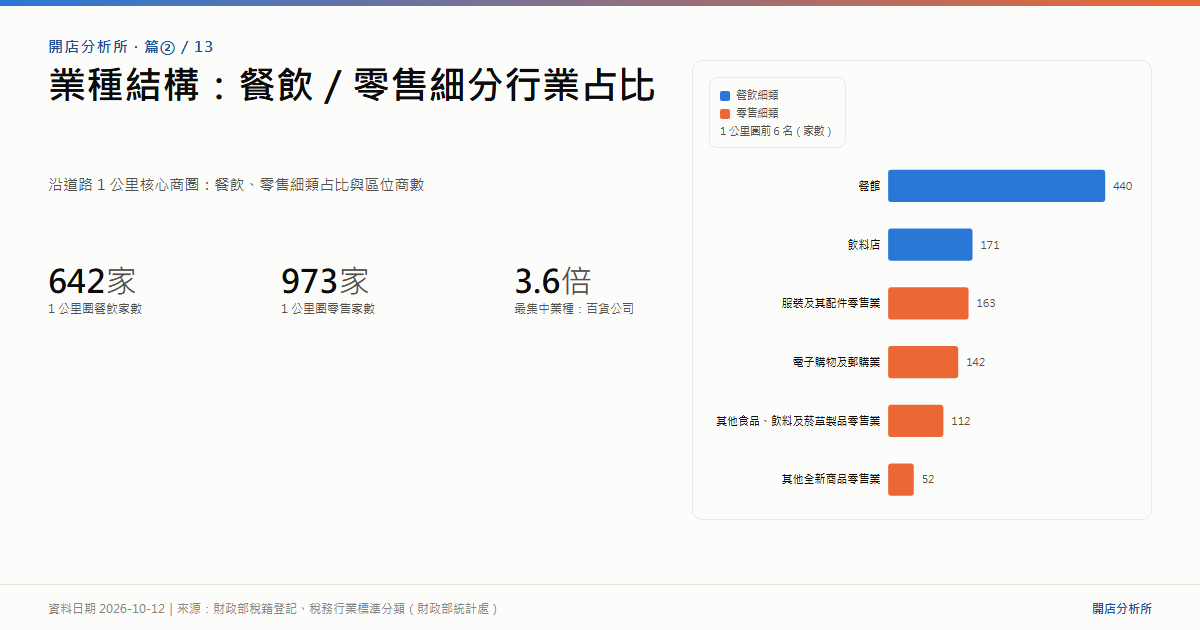1200x630 pixels.
Task: Click the 642家 statistic
Action: coord(92,281)
